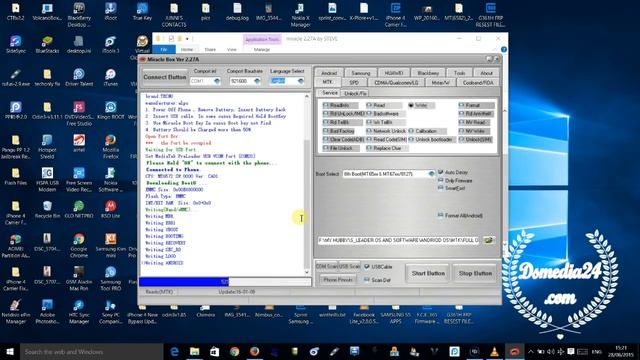
Task: Click the firmware file path field
Action: pyautogui.click(x=398, y=240)
